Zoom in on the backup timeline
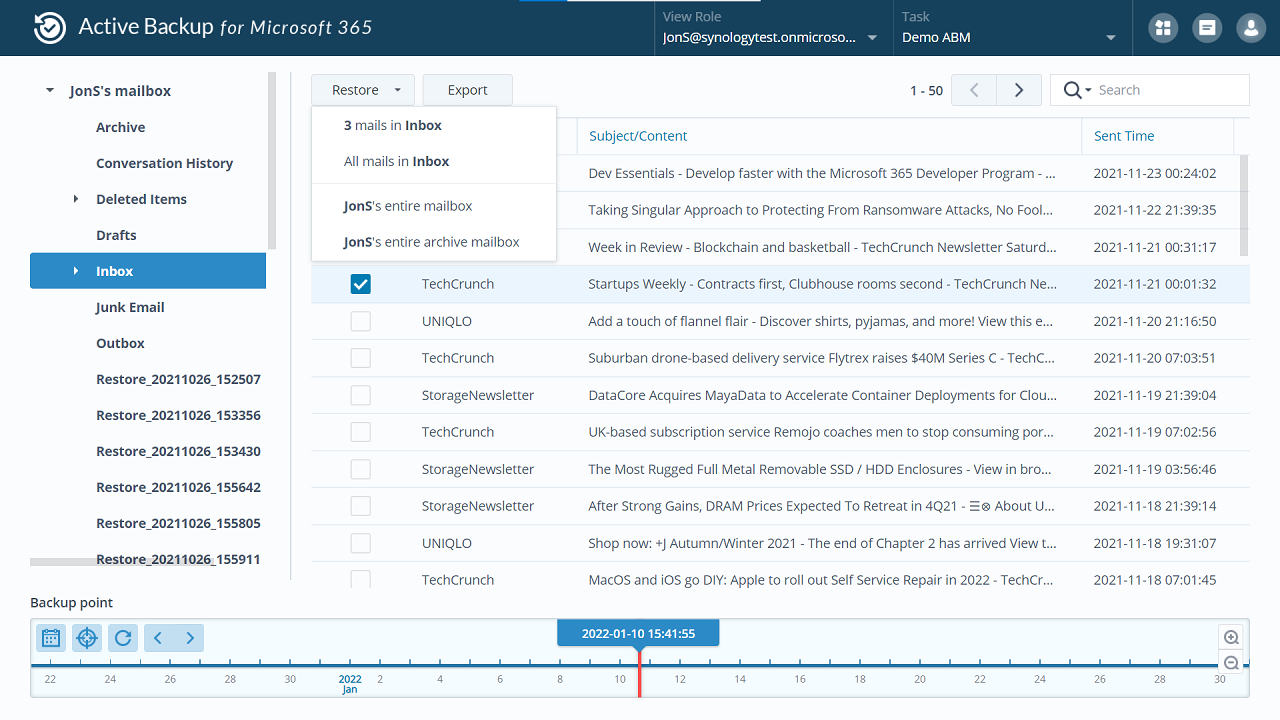Screen dimensions: 1280x720 pos(1232,637)
